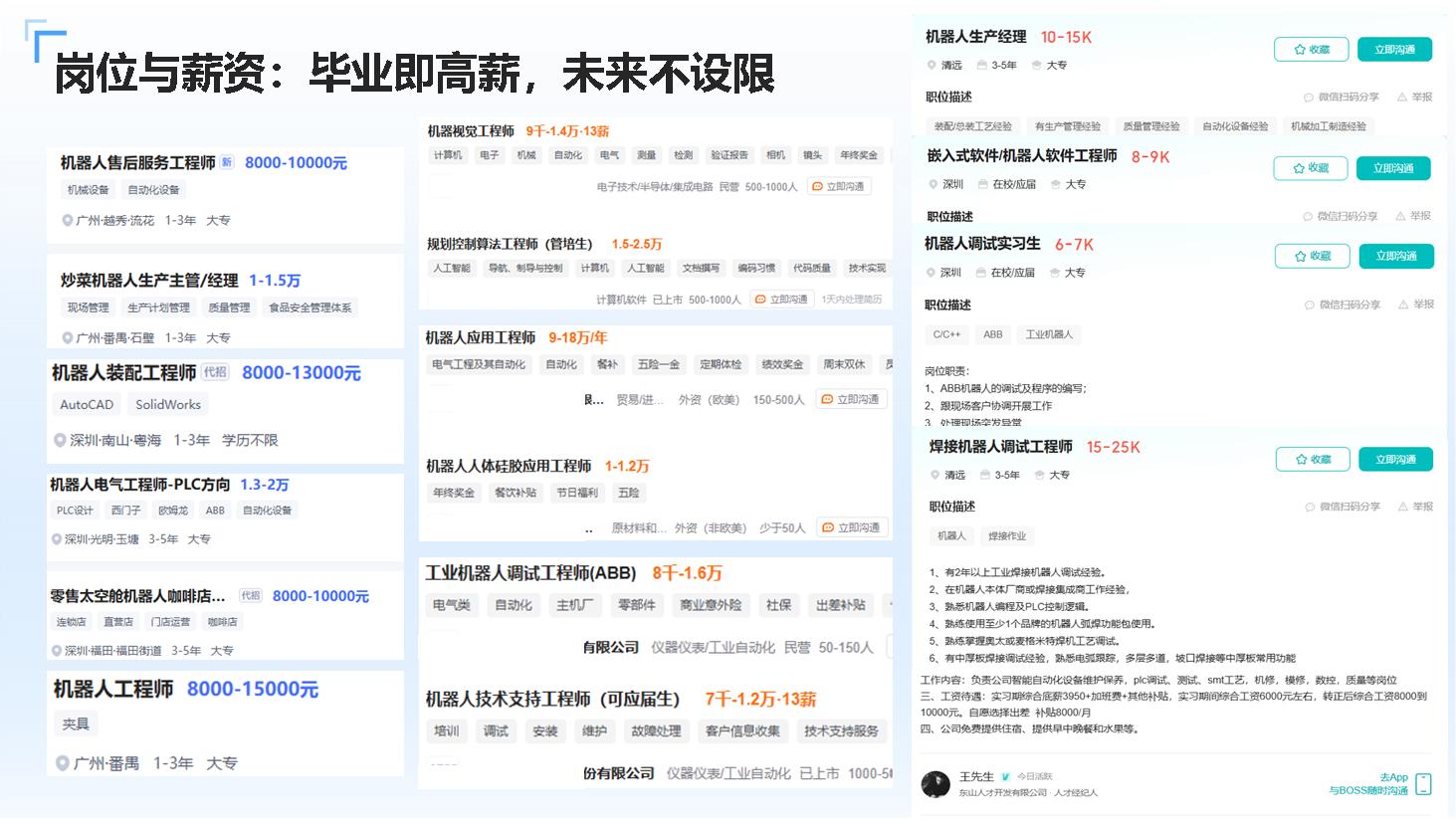Open 炒菜机器人生产主管/经理 job listing
This screenshot has height=824, width=1456.
coord(149,281)
